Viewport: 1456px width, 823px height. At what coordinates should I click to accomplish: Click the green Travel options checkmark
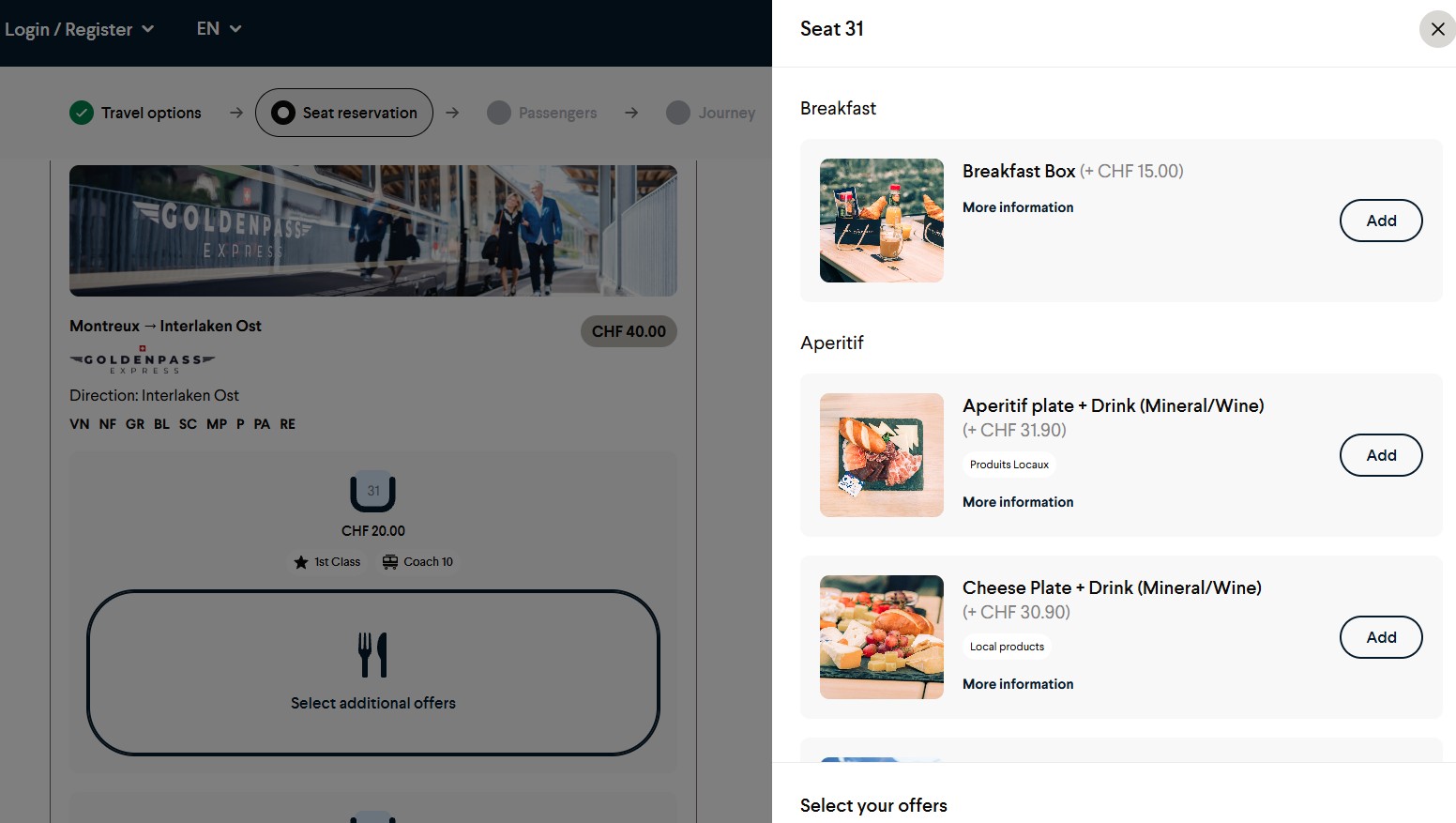82,113
